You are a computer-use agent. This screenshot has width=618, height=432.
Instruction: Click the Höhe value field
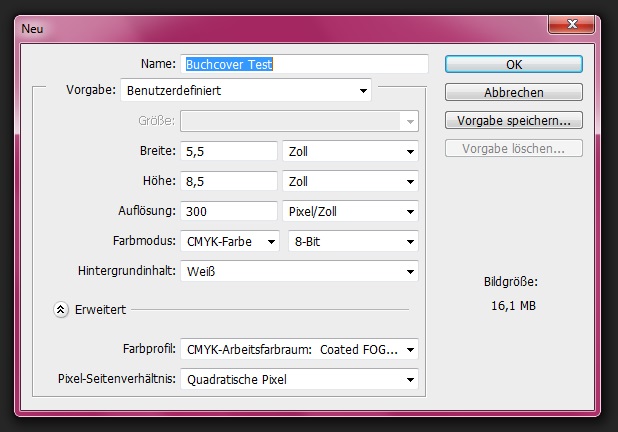coord(229,181)
